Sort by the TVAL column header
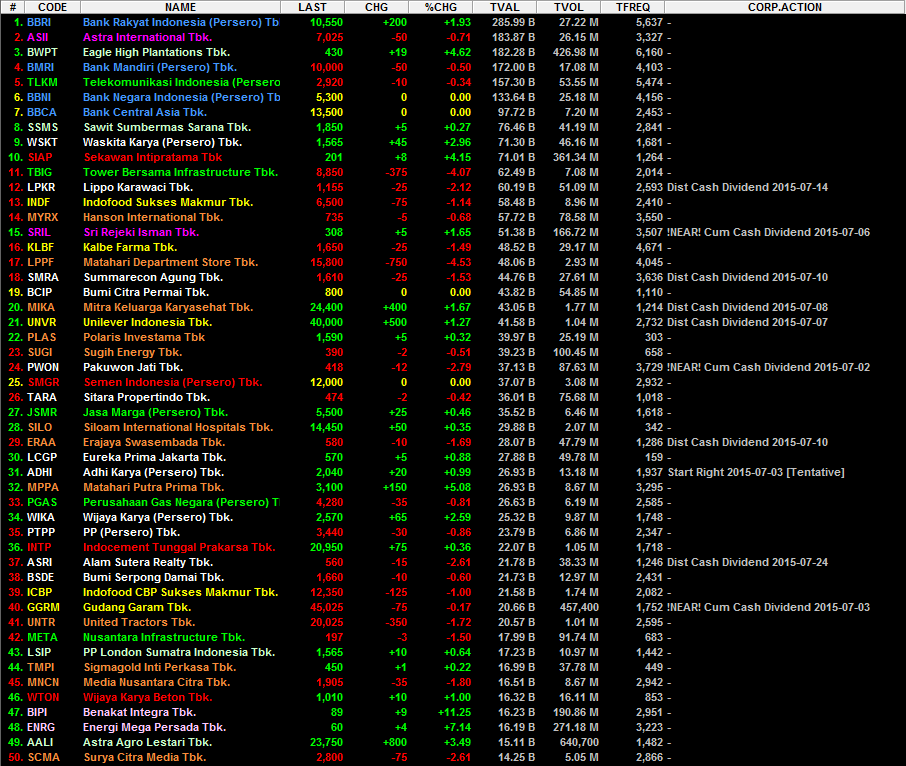906x766 pixels. pos(505,7)
